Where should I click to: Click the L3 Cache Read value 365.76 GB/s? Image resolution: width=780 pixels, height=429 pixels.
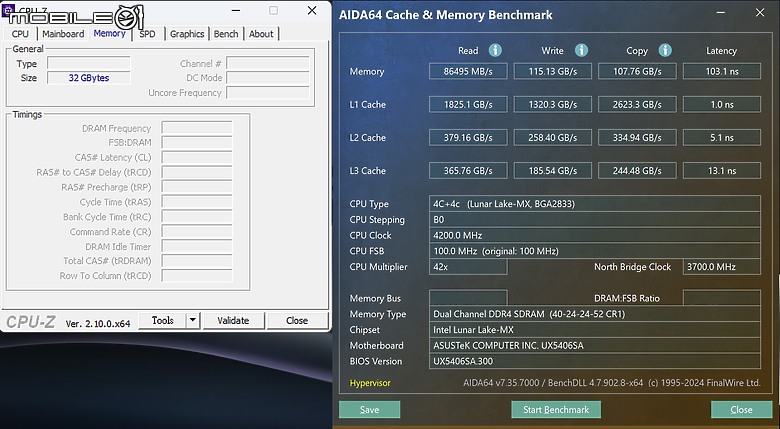click(468, 171)
